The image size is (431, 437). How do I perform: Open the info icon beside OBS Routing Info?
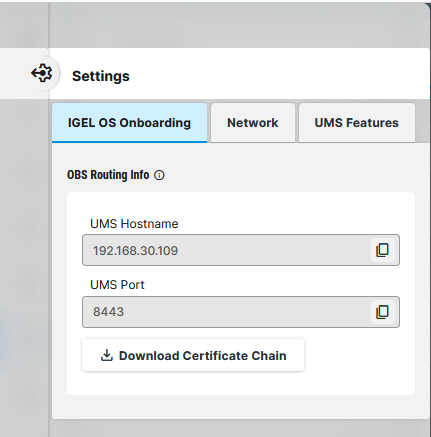click(159, 175)
